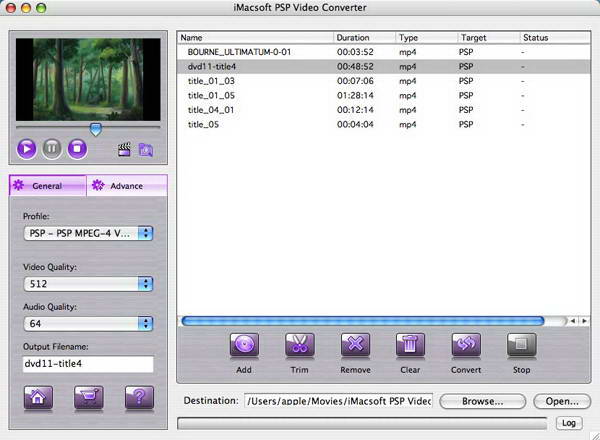
Task: Start playback with the Play button
Action: click(26, 149)
